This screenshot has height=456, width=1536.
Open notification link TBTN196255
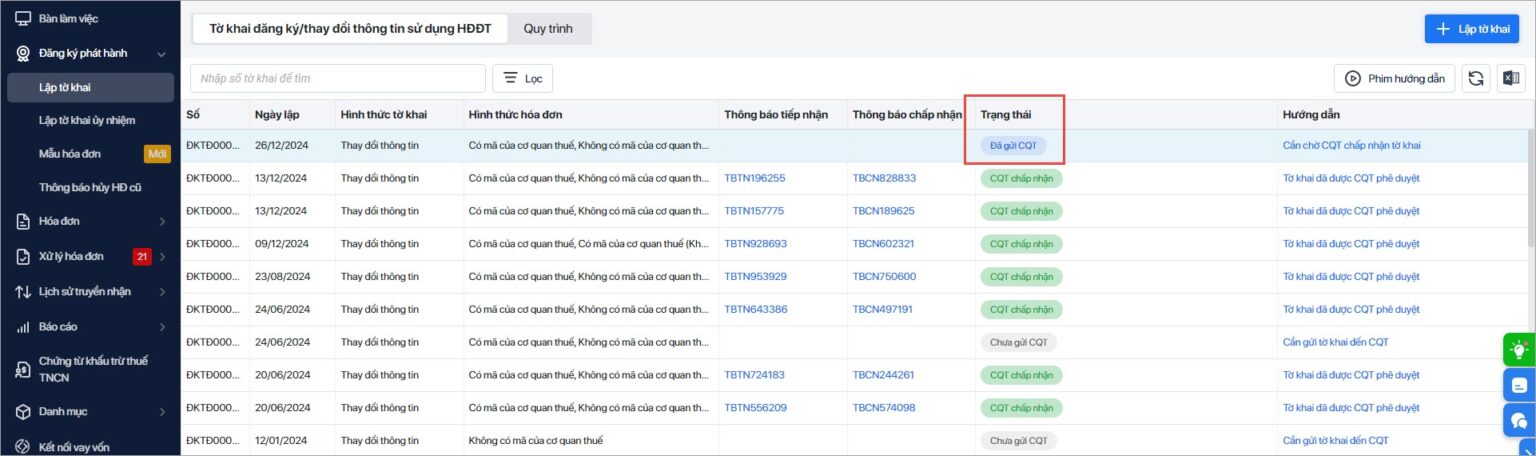point(755,178)
